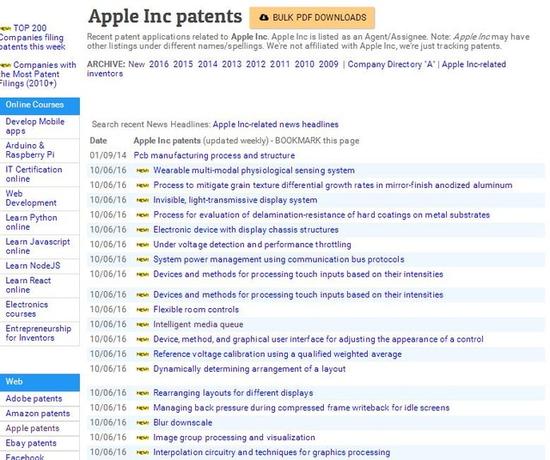Open Pcb manufacturing process and structure patent
Viewport: 550px width, 460px height.
coord(214,155)
